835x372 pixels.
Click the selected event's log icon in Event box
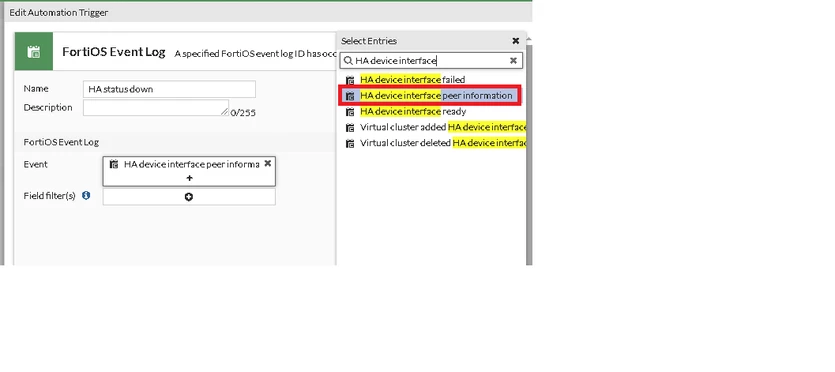point(113,164)
